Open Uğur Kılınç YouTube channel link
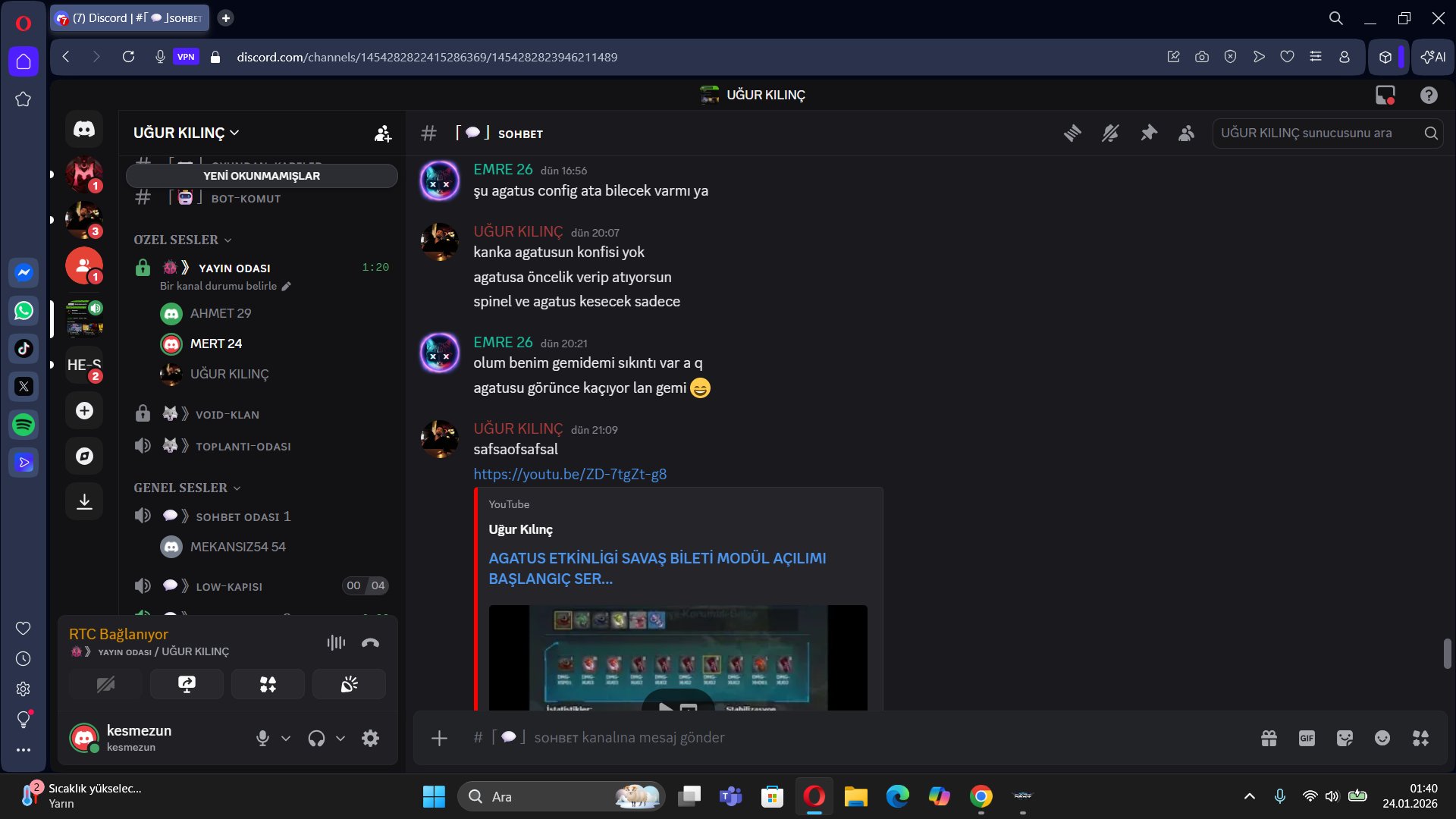The image size is (1456, 819). click(x=521, y=529)
